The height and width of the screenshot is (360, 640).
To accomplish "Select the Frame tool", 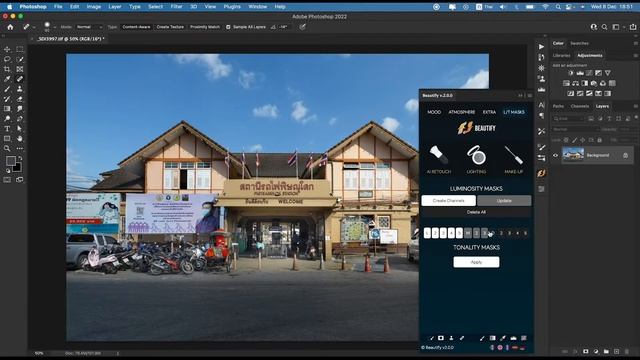I will coord(20,69).
